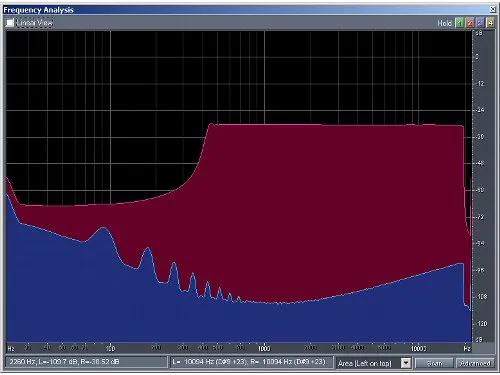Open the Advanced options button
500x375 pixels.
click(475, 363)
